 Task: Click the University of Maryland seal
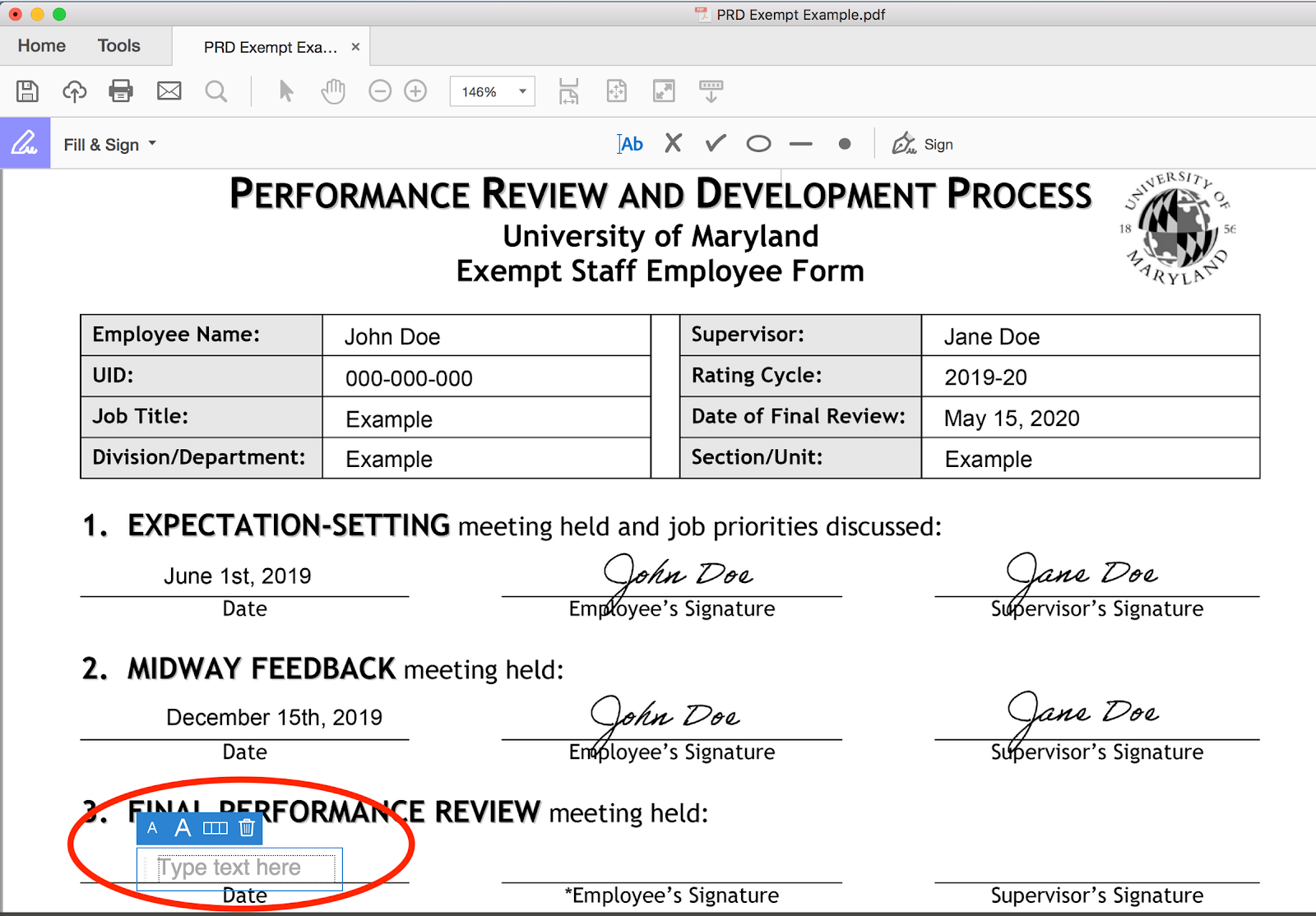(1178, 228)
